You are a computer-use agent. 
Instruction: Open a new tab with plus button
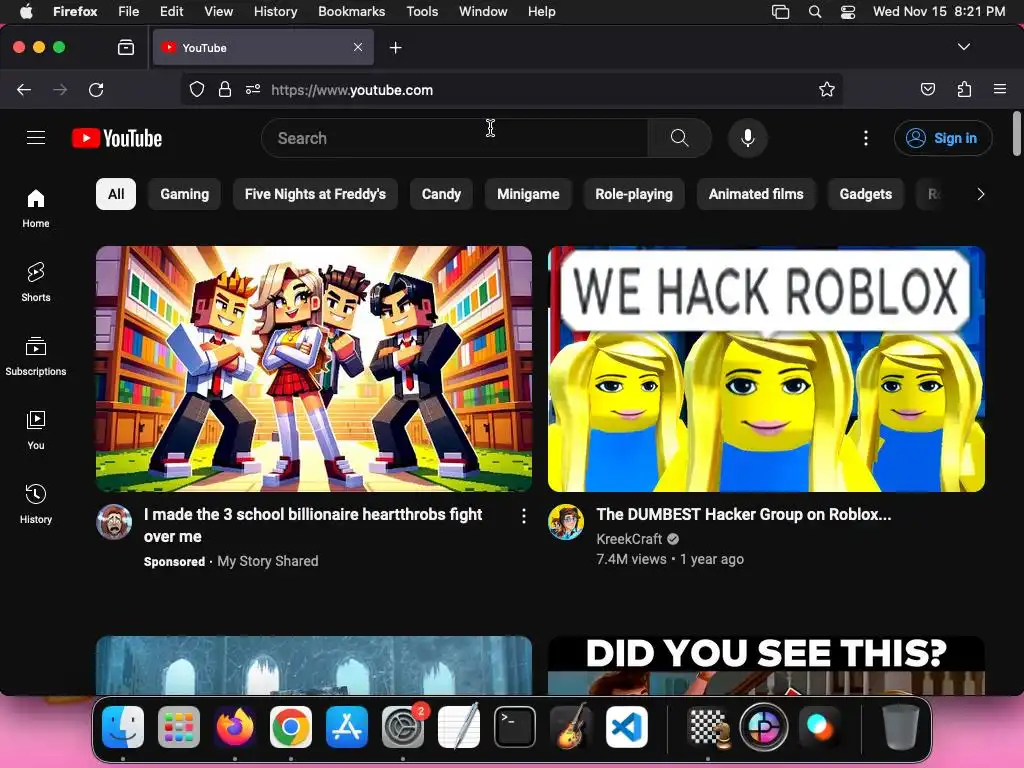pyautogui.click(x=395, y=48)
